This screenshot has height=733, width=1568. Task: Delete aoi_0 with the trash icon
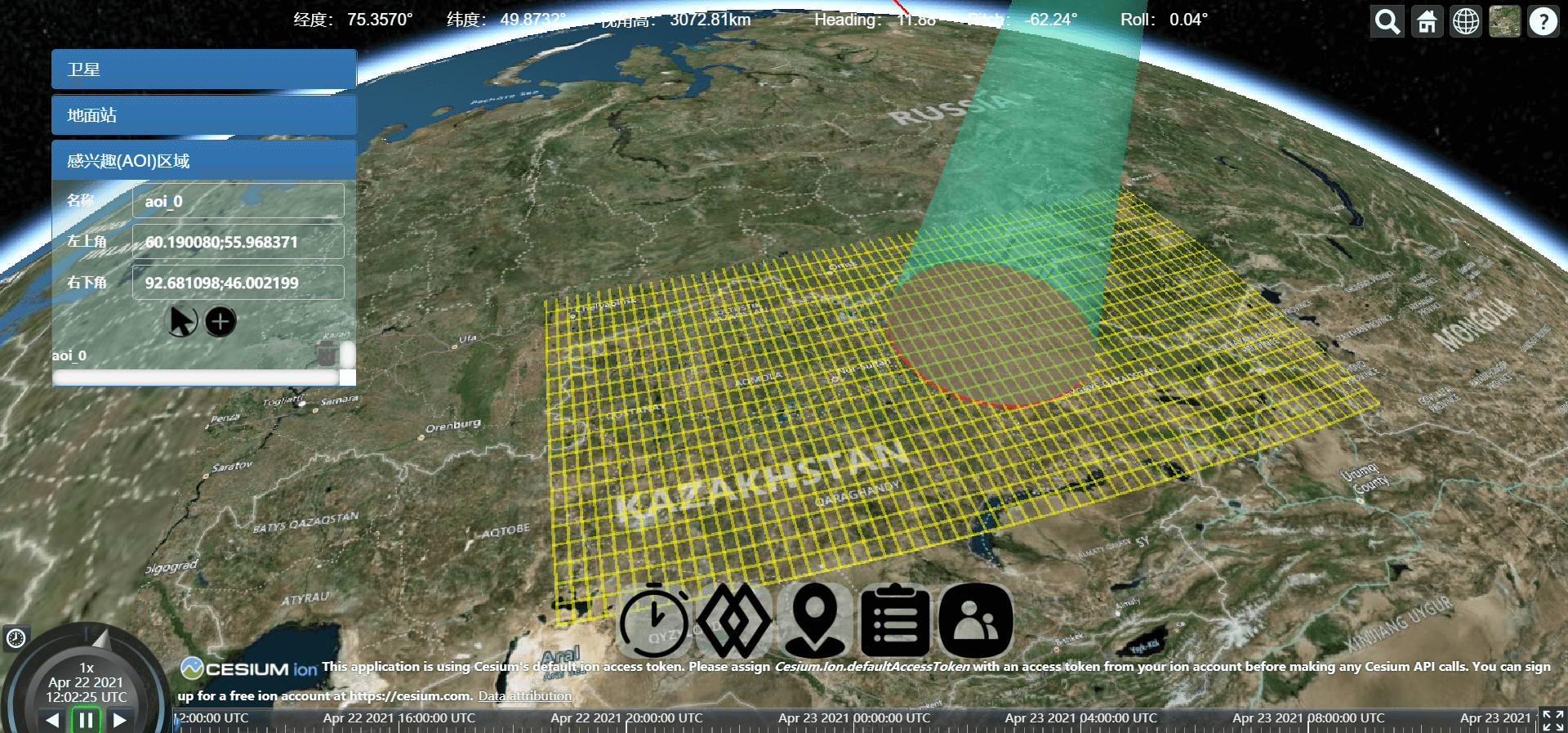click(326, 355)
